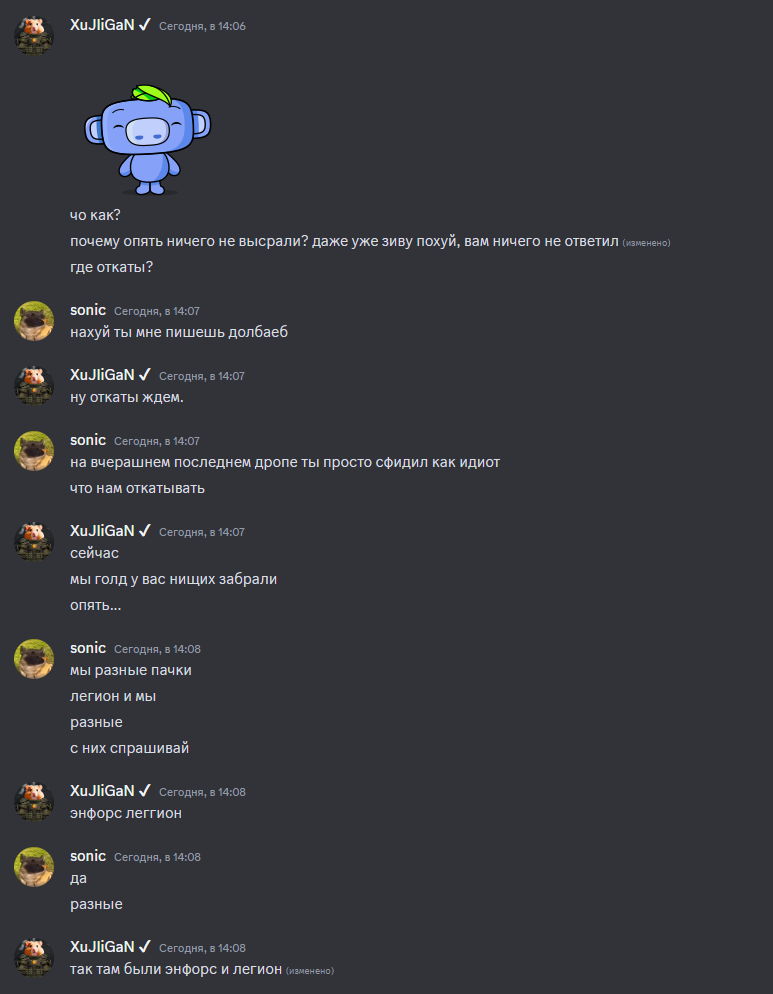Click sonic's avatar beside the 'да' message
This screenshot has width=773, height=994.
point(34,867)
